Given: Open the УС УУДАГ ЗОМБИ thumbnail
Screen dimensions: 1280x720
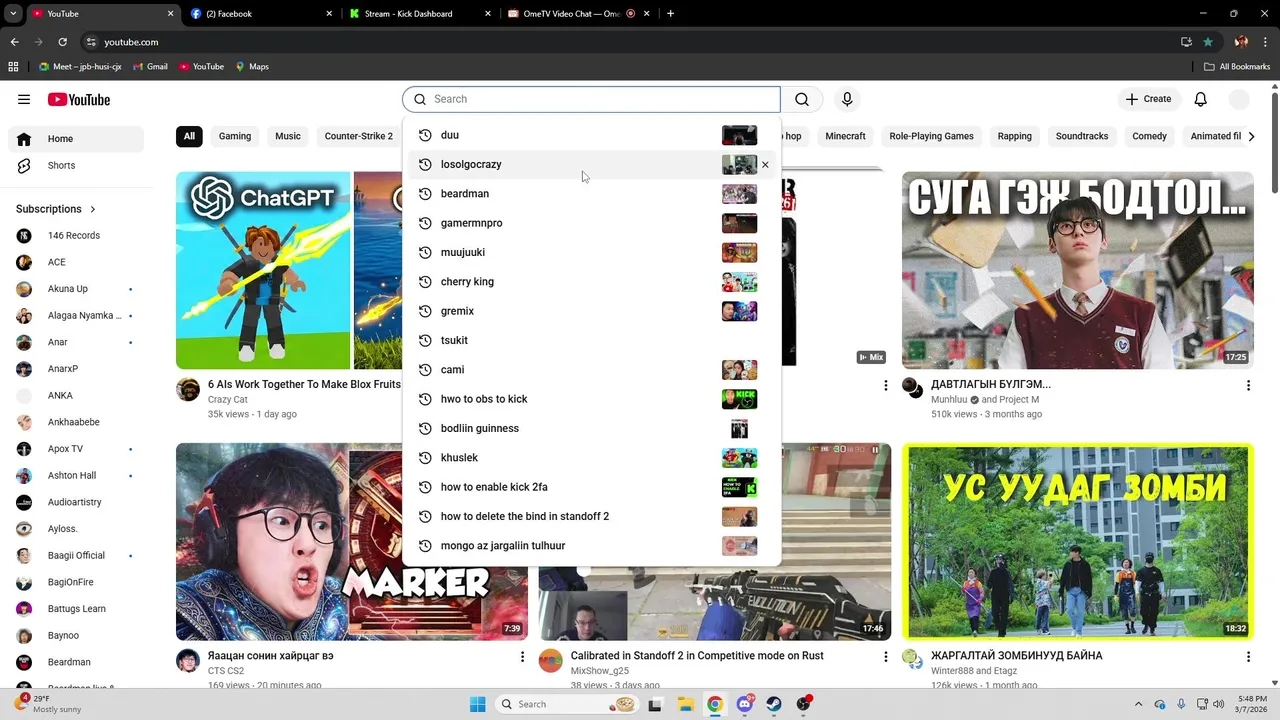Looking at the screenshot, I should pyautogui.click(x=1078, y=542).
